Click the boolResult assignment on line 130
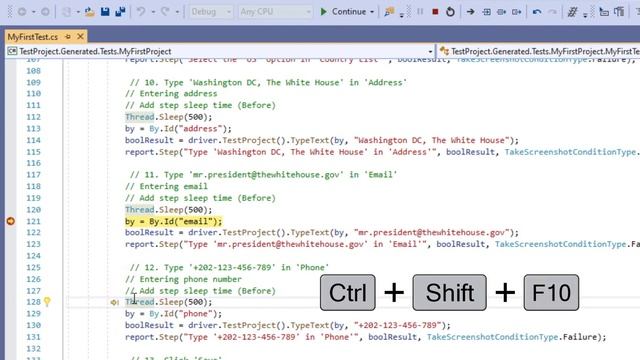This screenshot has width=640, height=360. click(x=288, y=325)
